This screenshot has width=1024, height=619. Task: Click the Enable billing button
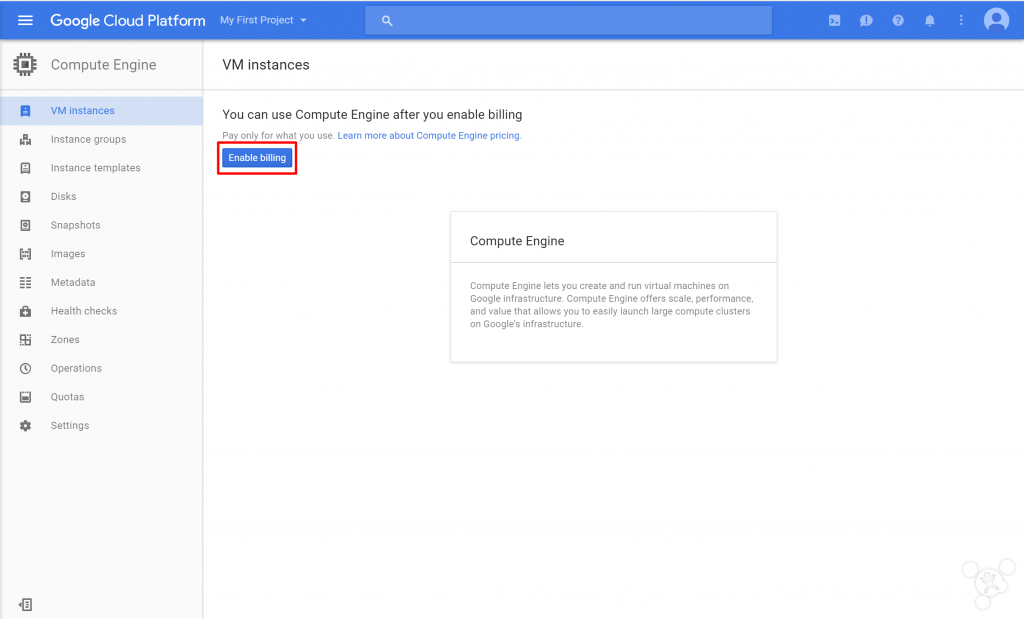click(257, 158)
